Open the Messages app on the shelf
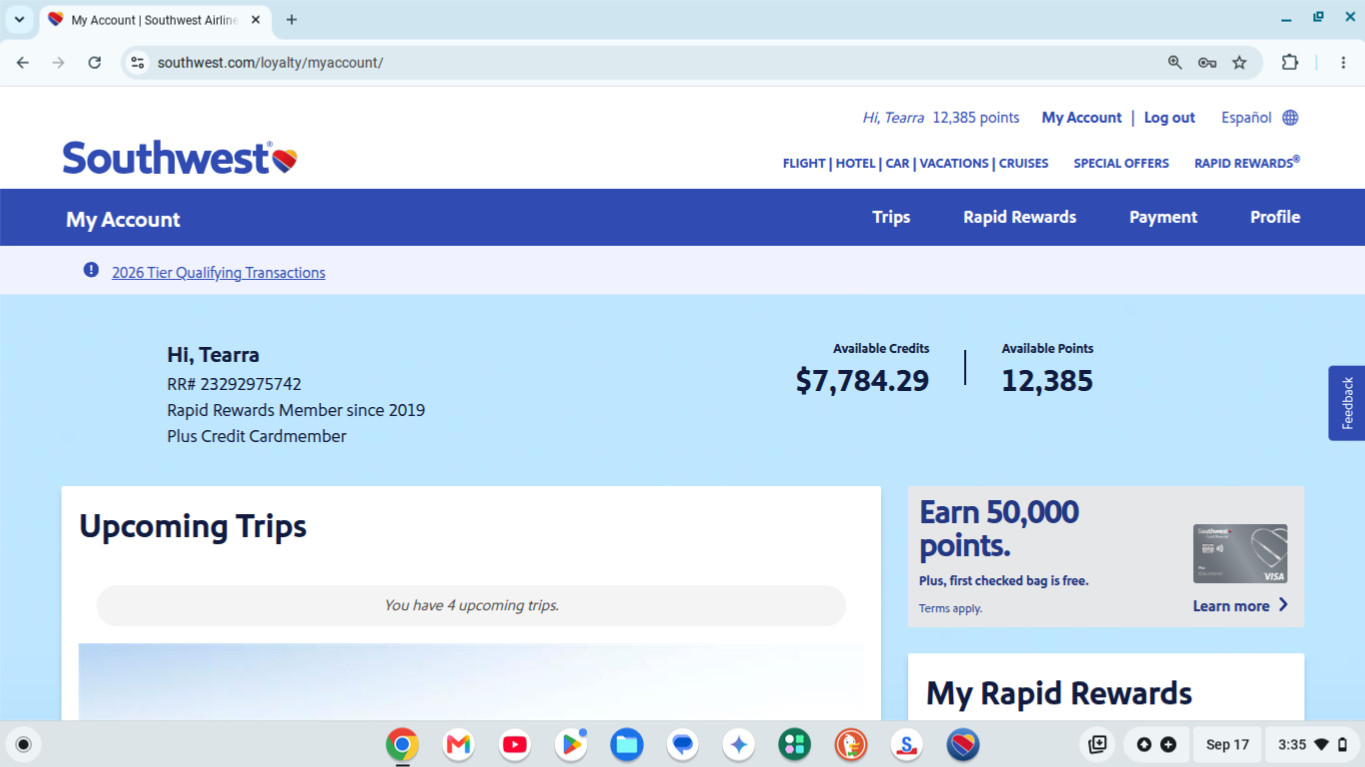The image size is (1365, 767). (683, 744)
